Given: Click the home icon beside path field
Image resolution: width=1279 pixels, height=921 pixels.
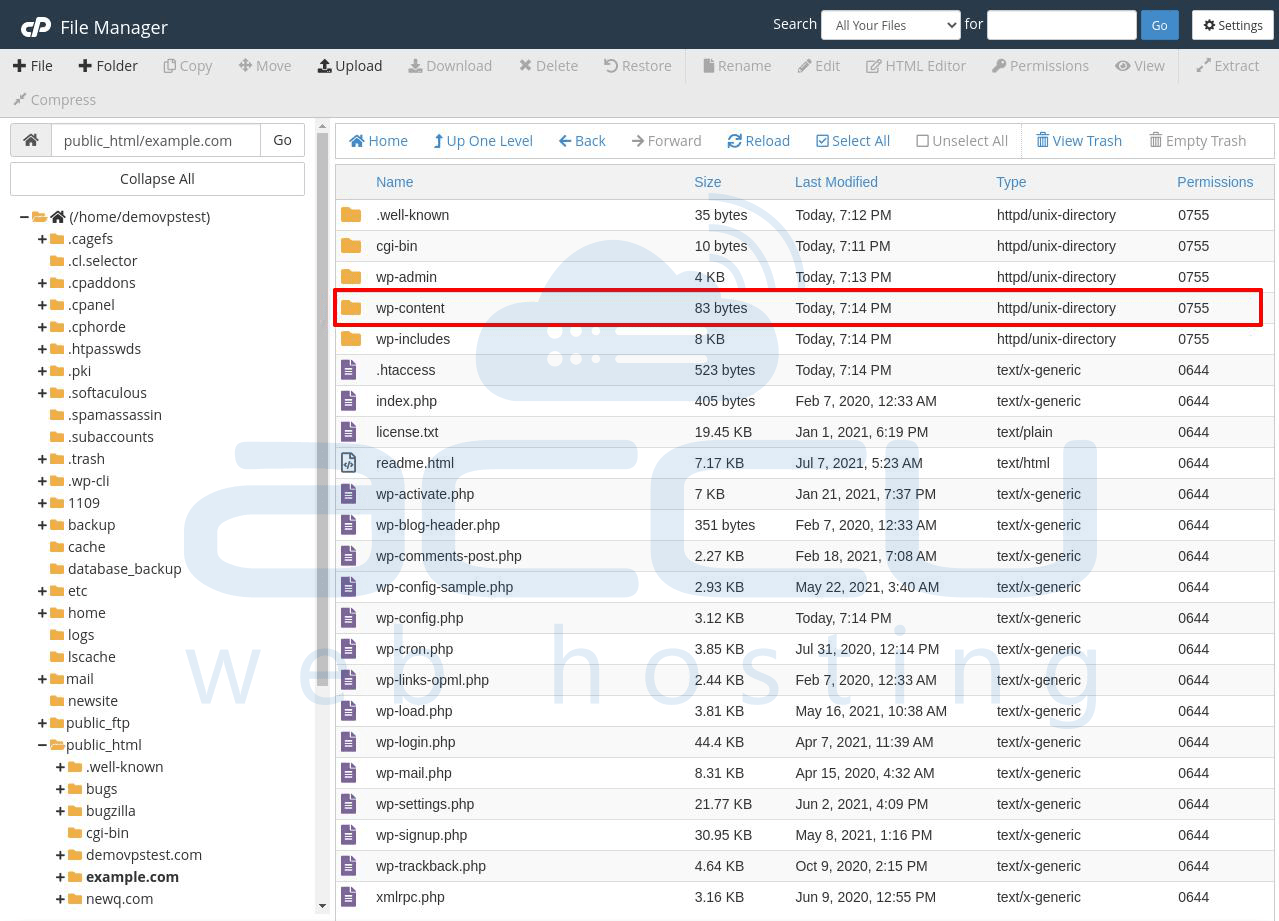Looking at the screenshot, I should [31, 140].
